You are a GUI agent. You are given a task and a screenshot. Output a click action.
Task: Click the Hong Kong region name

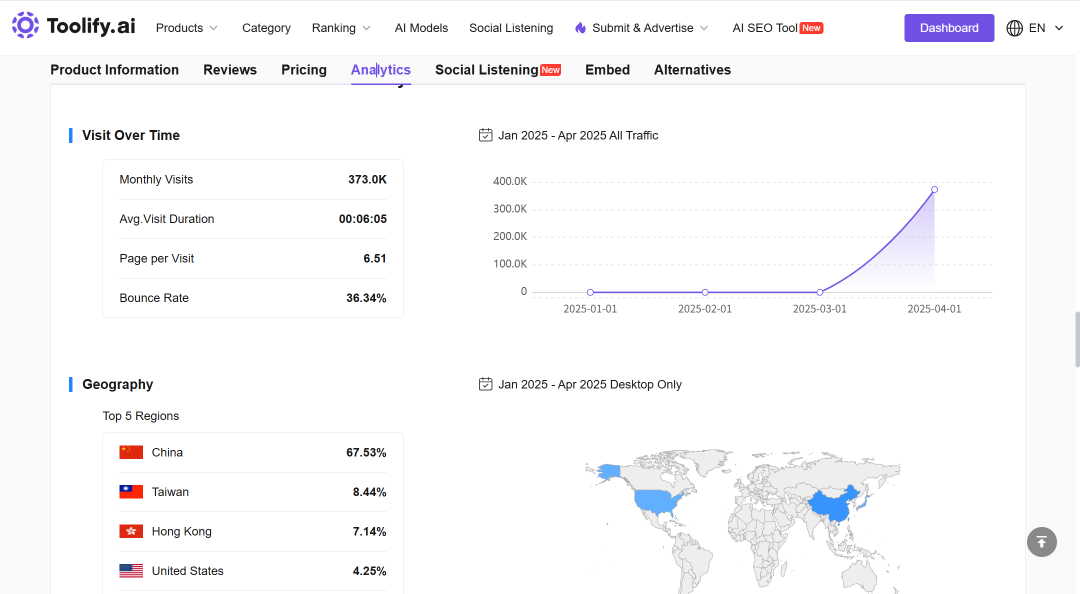[181, 531]
